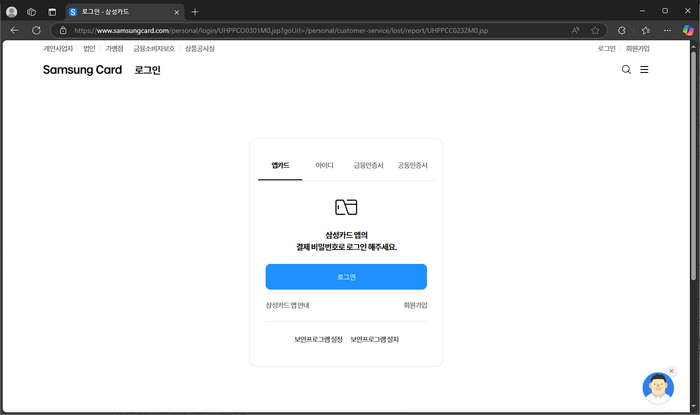View site information lock icon

[x=63, y=30]
